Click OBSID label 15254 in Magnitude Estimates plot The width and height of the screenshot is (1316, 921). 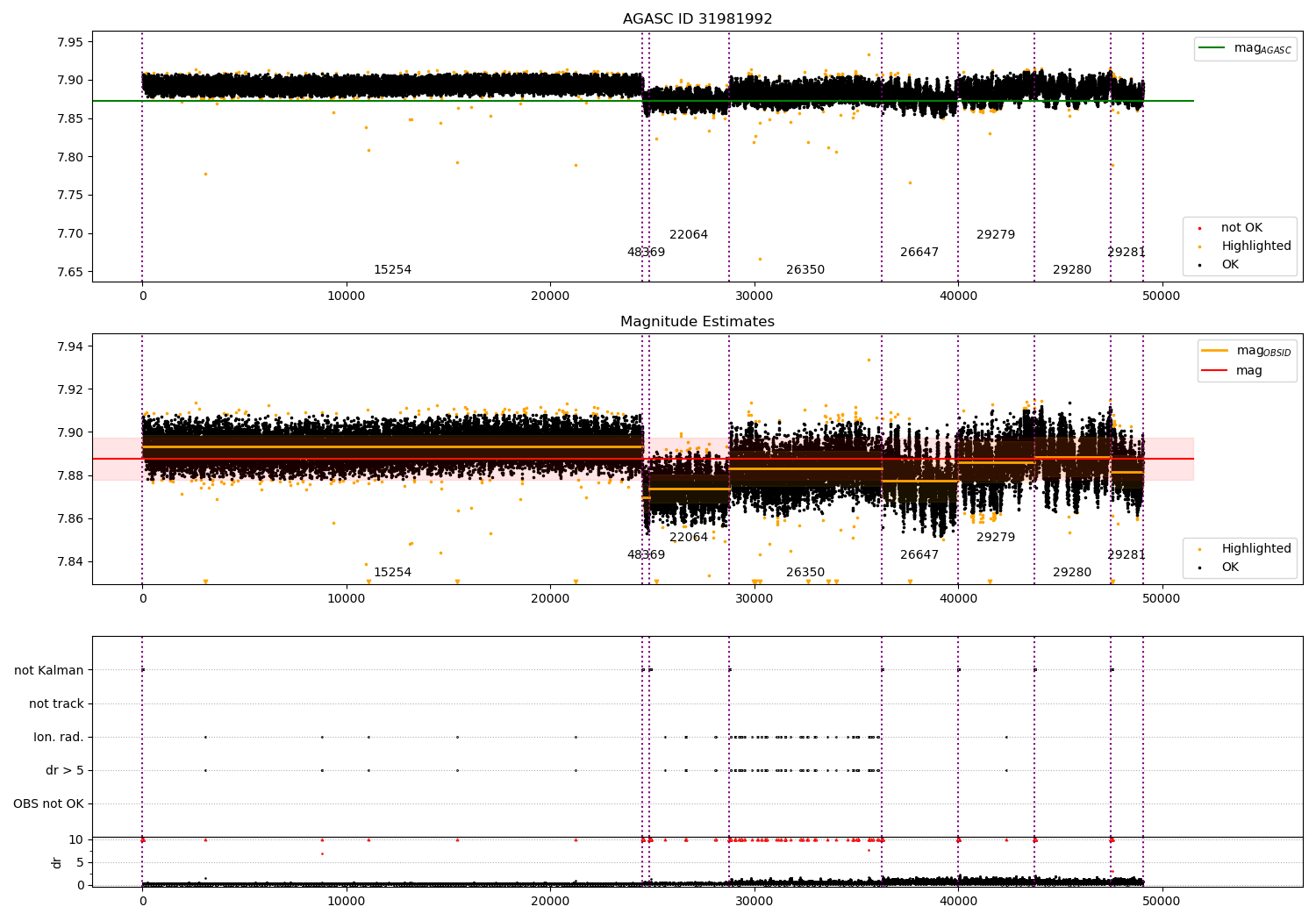[x=392, y=573]
